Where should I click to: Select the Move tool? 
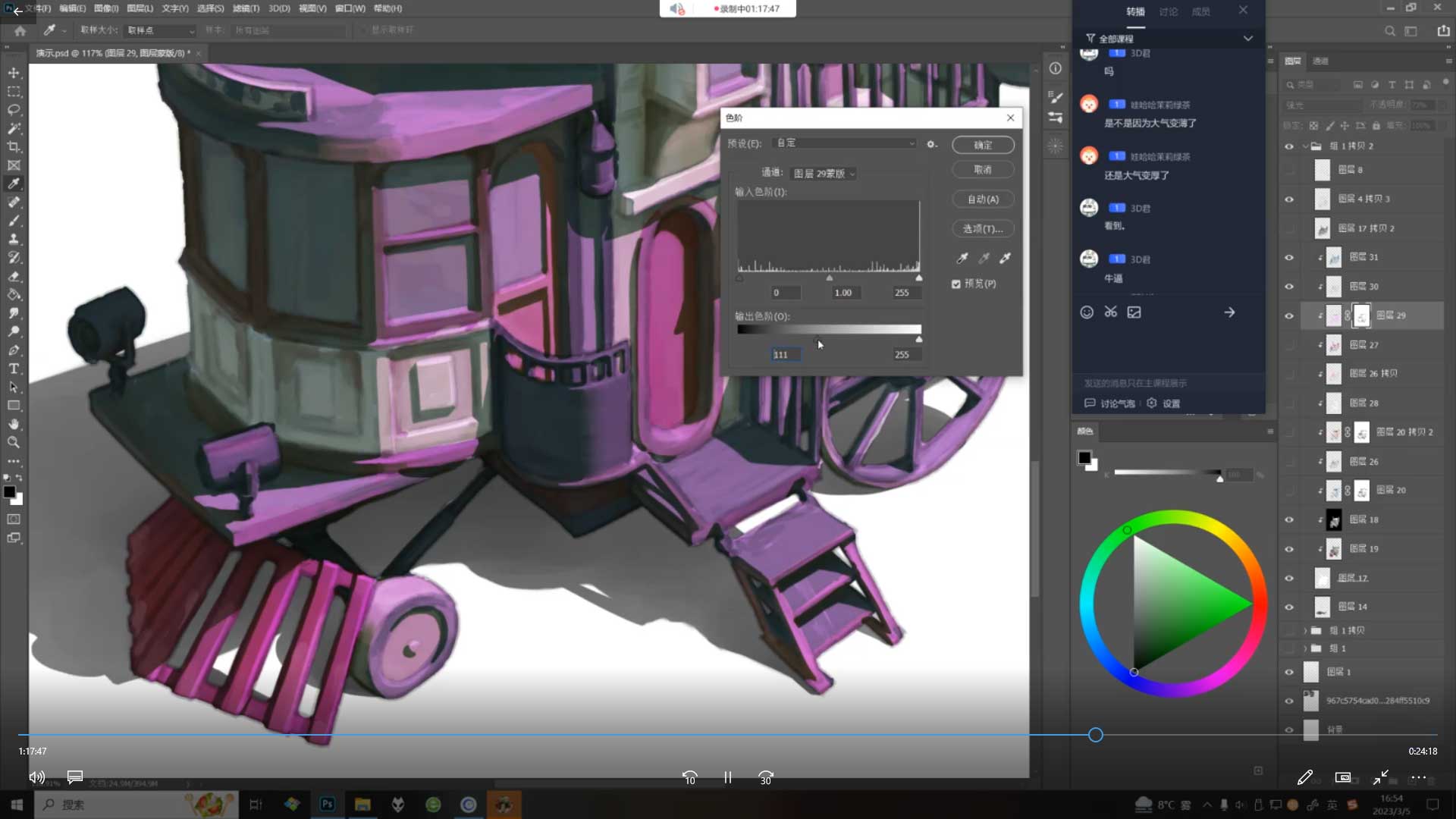pyautogui.click(x=14, y=73)
